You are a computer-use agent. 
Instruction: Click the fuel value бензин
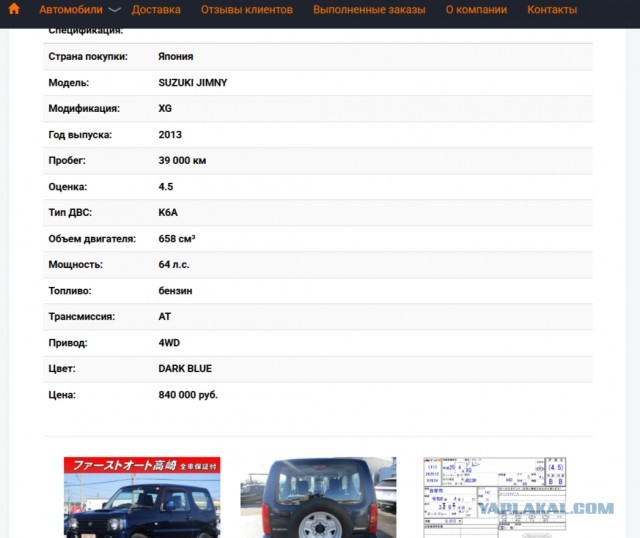[x=175, y=291]
